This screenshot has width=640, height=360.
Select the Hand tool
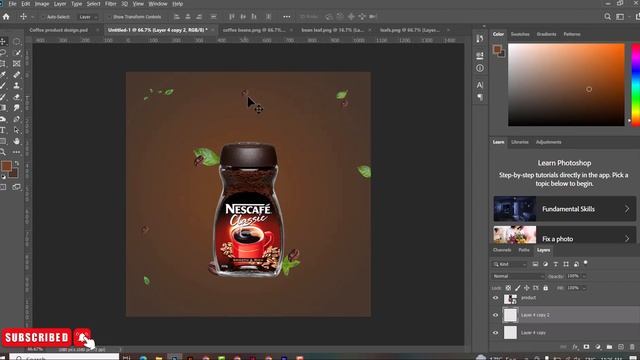(x=16, y=141)
